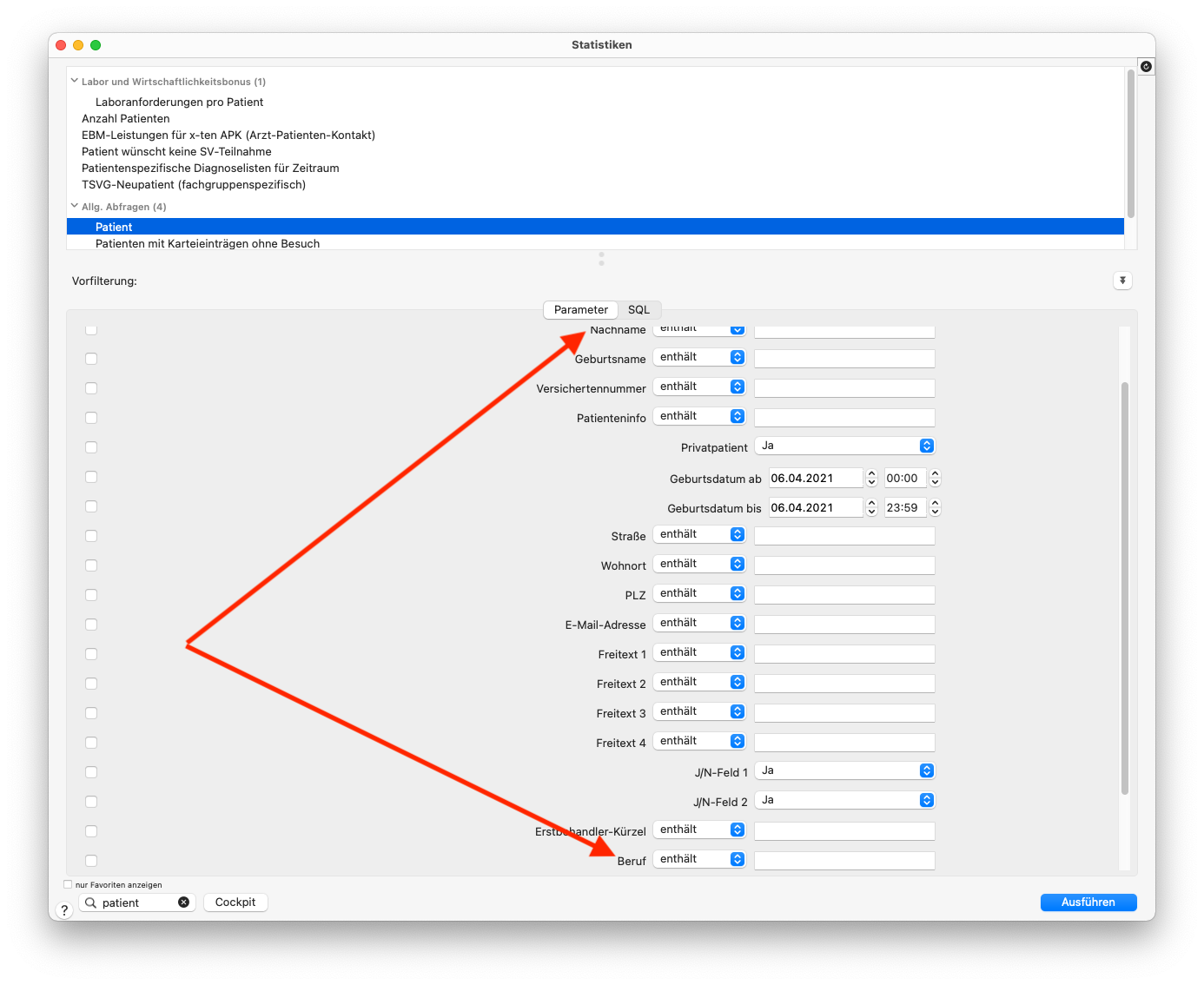The image size is (1204, 985).
Task: Enable the Freitext 1 checkbox
Action: (91, 654)
